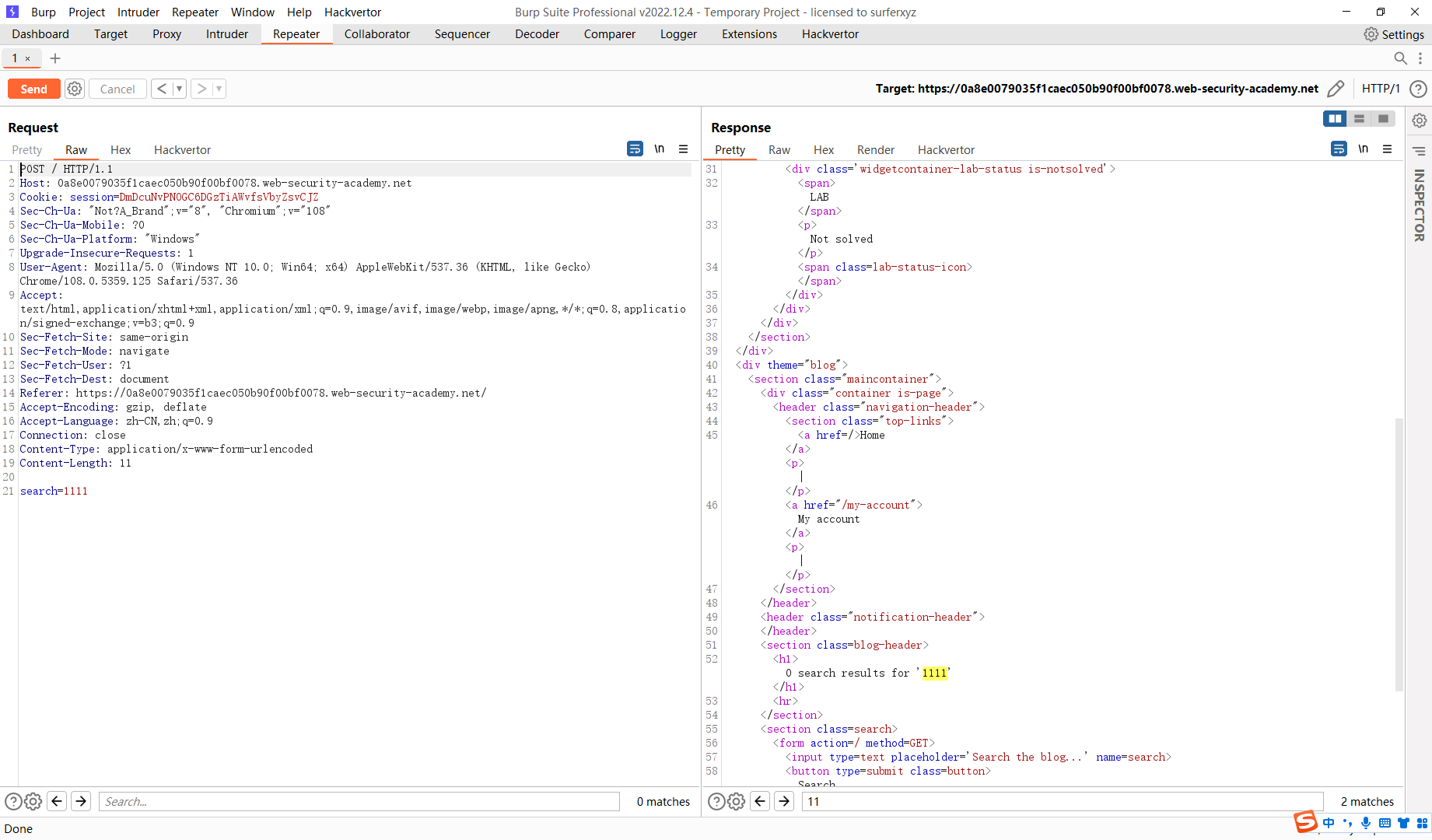Open the Proxy tab
The width and height of the screenshot is (1432, 840).
pos(166,34)
